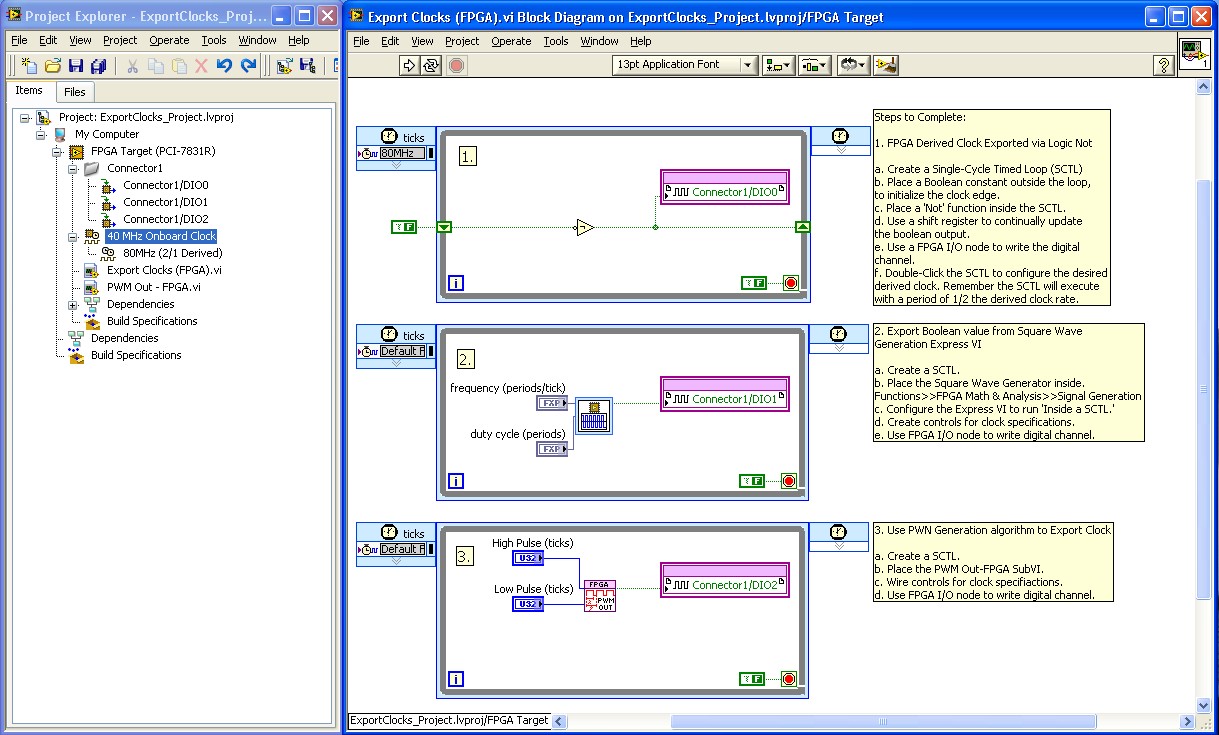Select the 80MHz clock source on loop 1
This screenshot has height=735, width=1219.
pos(403,153)
